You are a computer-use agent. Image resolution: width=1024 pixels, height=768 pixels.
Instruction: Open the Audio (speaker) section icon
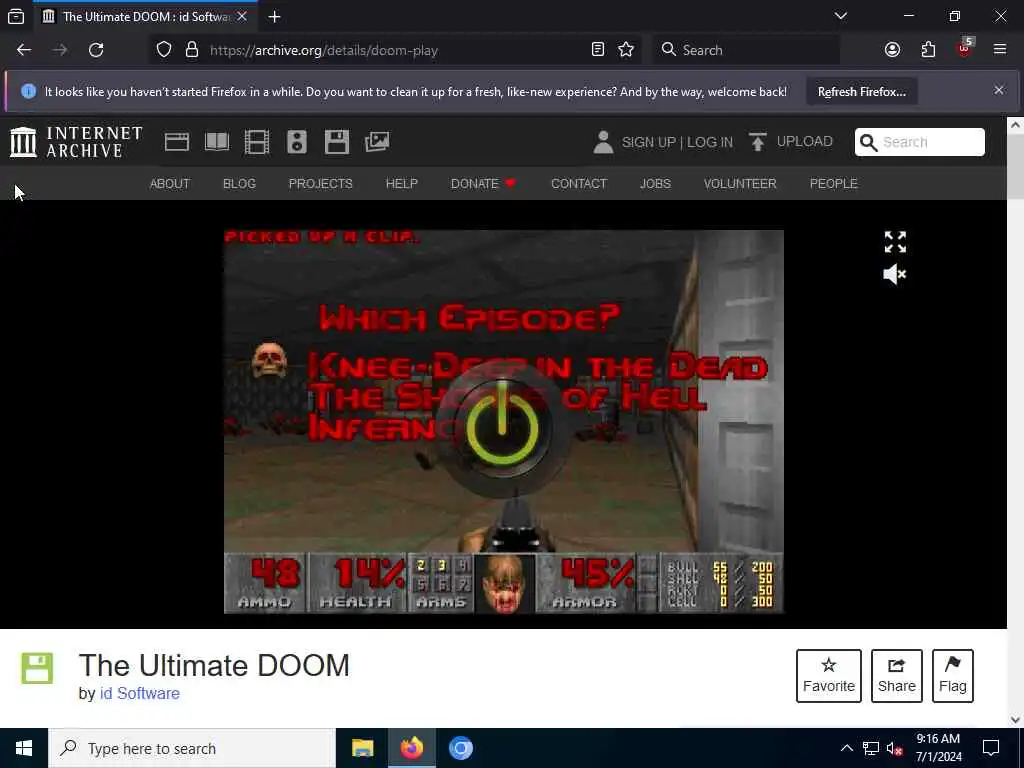click(x=296, y=142)
